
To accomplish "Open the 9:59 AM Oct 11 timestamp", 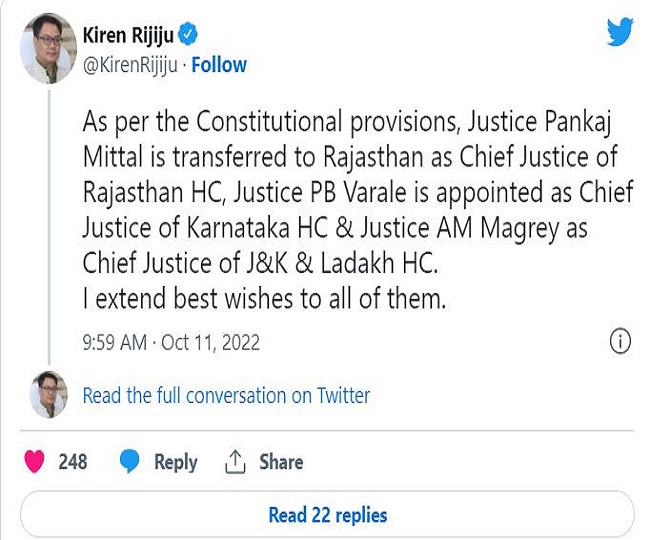I will click(x=170, y=342).
